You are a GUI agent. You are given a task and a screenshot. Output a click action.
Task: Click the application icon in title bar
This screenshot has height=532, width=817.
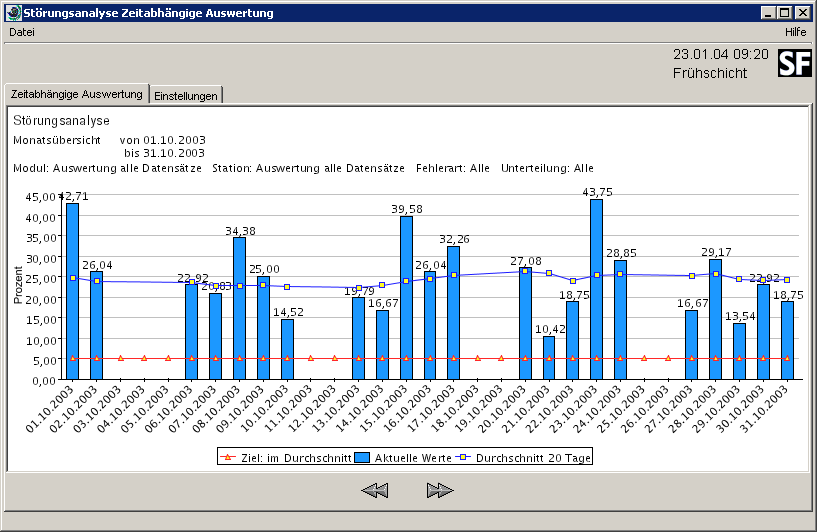13,13
